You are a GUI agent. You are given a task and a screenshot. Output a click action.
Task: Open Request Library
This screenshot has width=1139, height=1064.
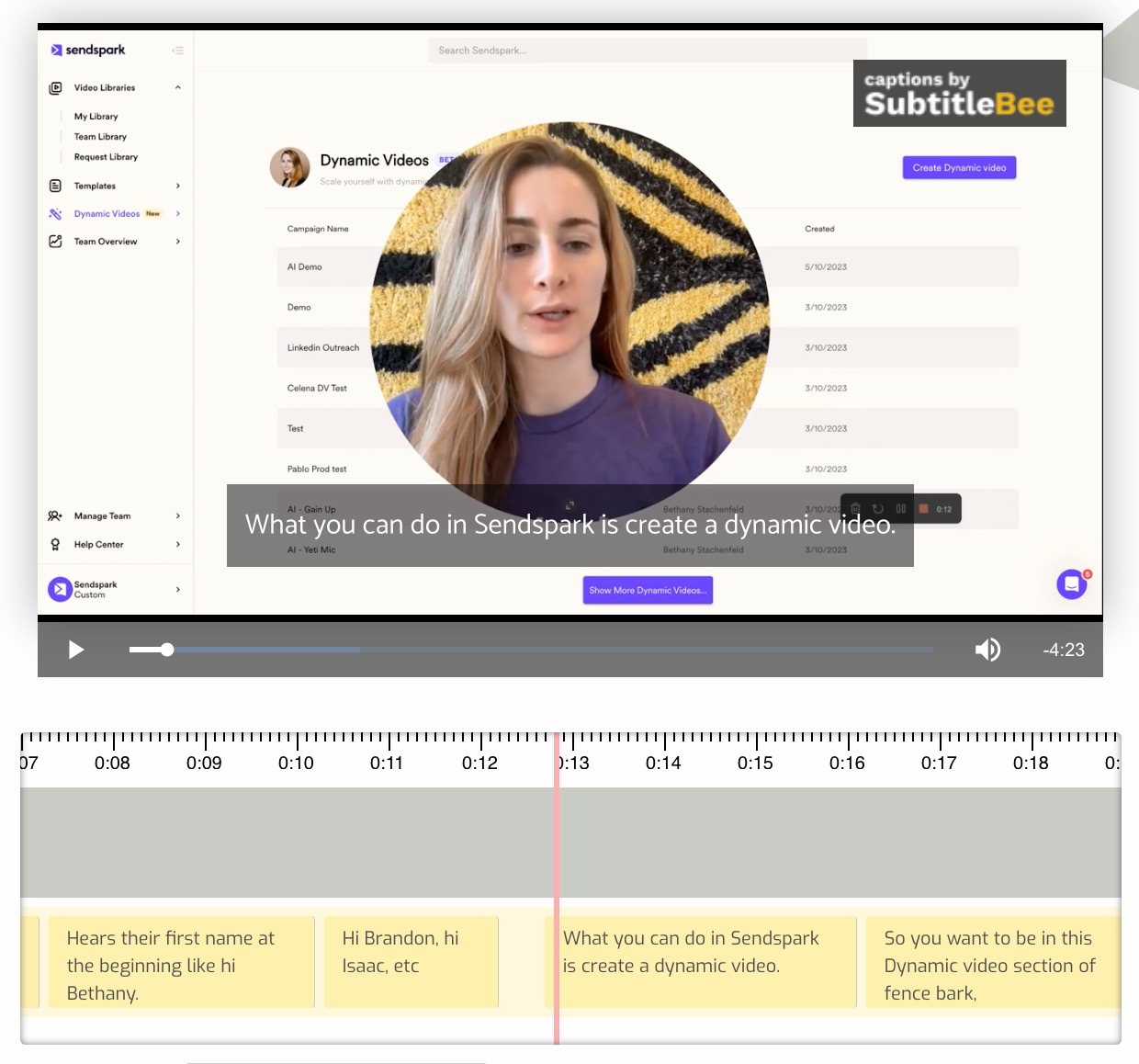click(106, 157)
